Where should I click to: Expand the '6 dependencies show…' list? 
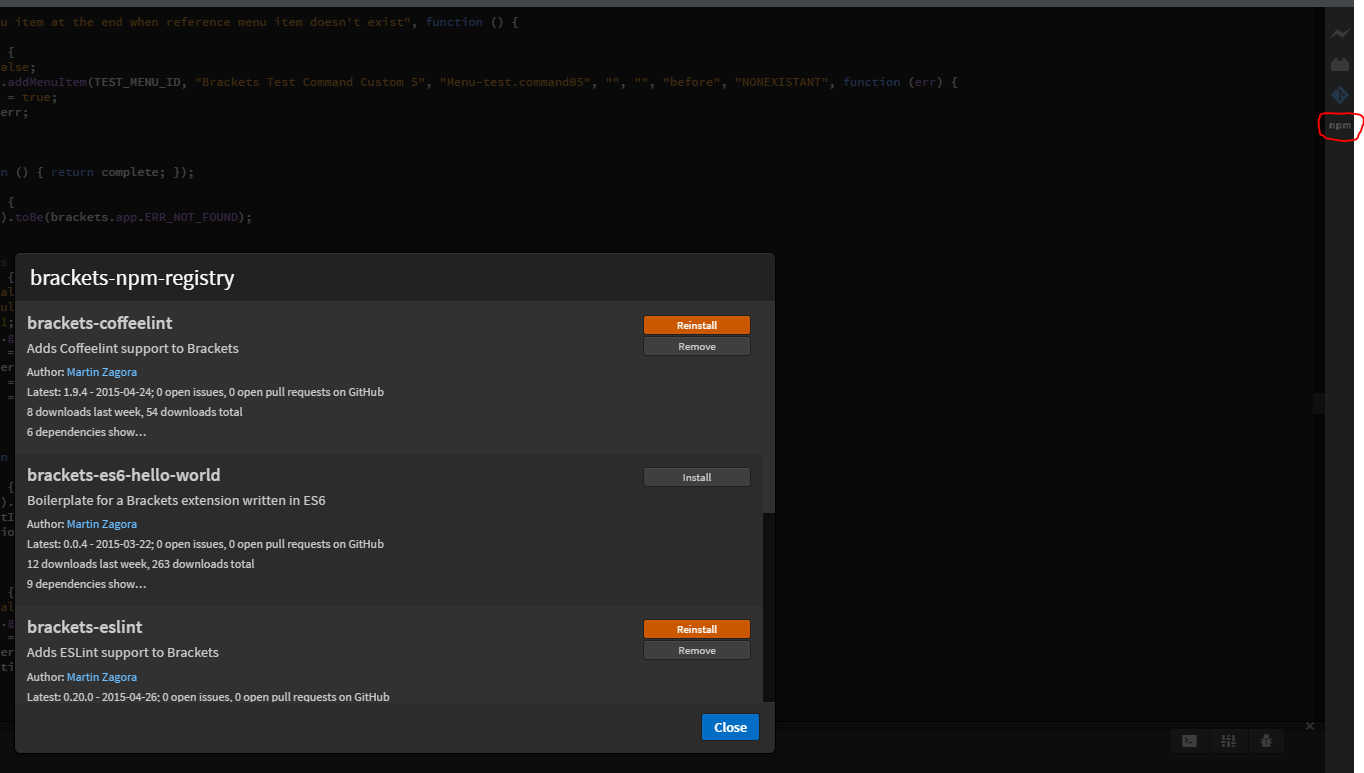(x=87, y=432)
